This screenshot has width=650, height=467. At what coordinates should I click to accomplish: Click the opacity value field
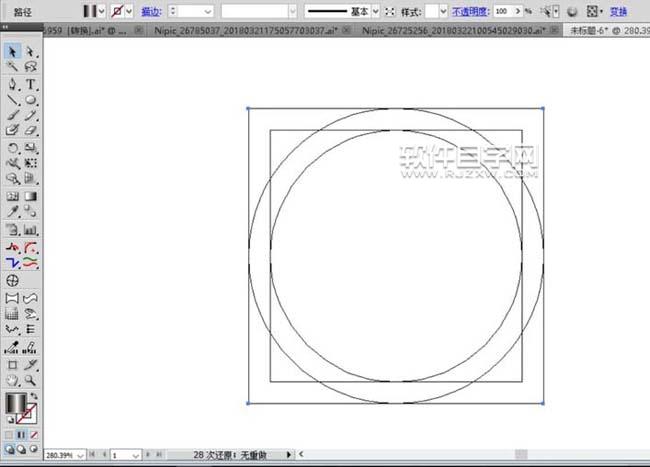503,12
